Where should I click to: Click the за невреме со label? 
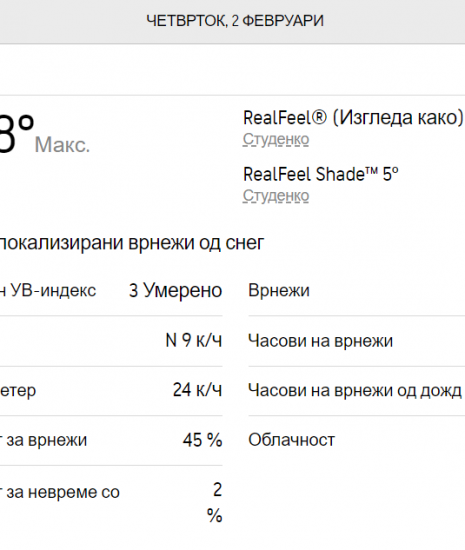[60, 492]
